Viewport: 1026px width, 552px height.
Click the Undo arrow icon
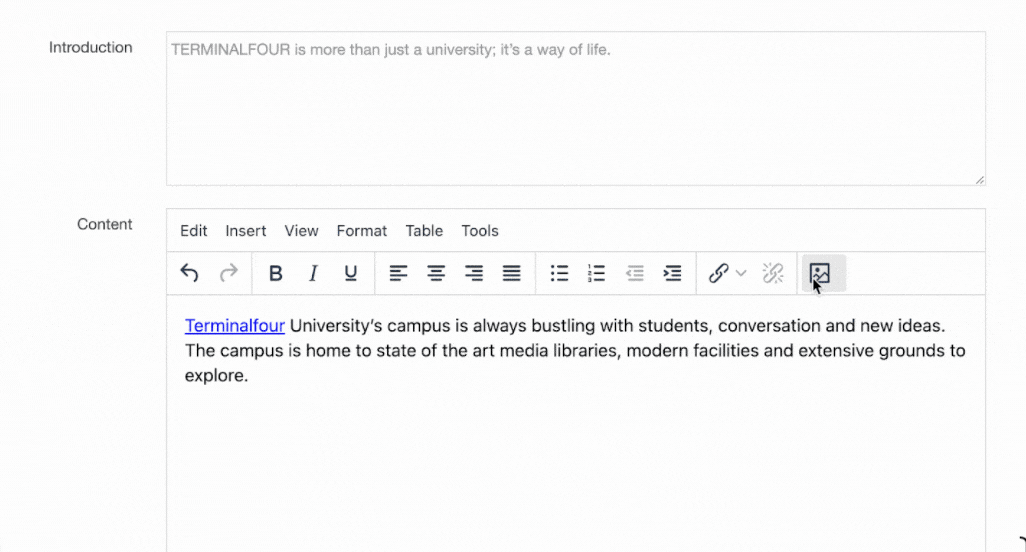pyautogui.click(x=189, y=273)
